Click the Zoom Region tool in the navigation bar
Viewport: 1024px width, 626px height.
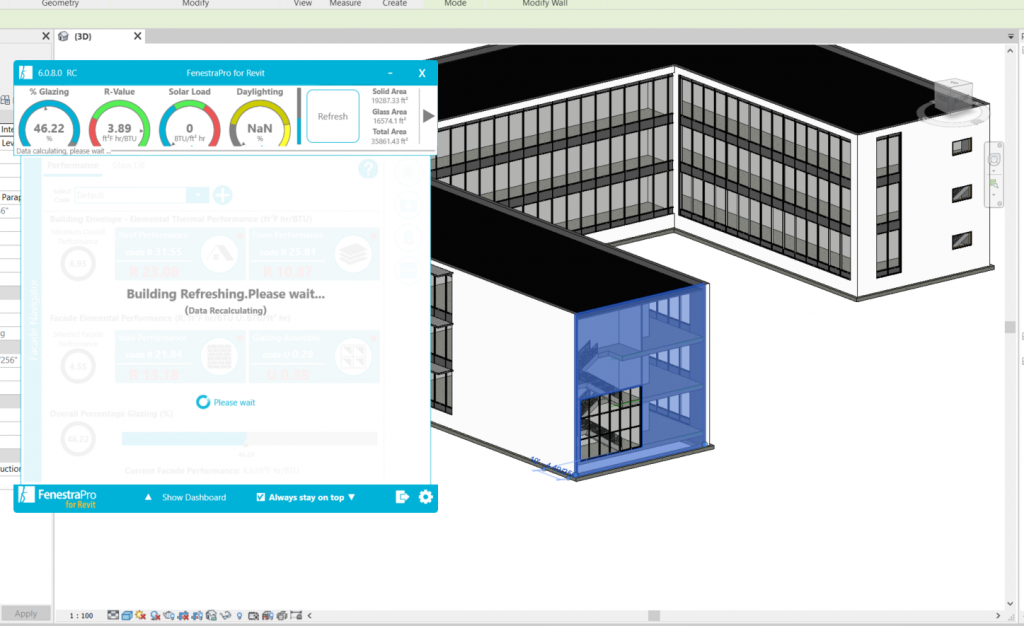(994, 183)
